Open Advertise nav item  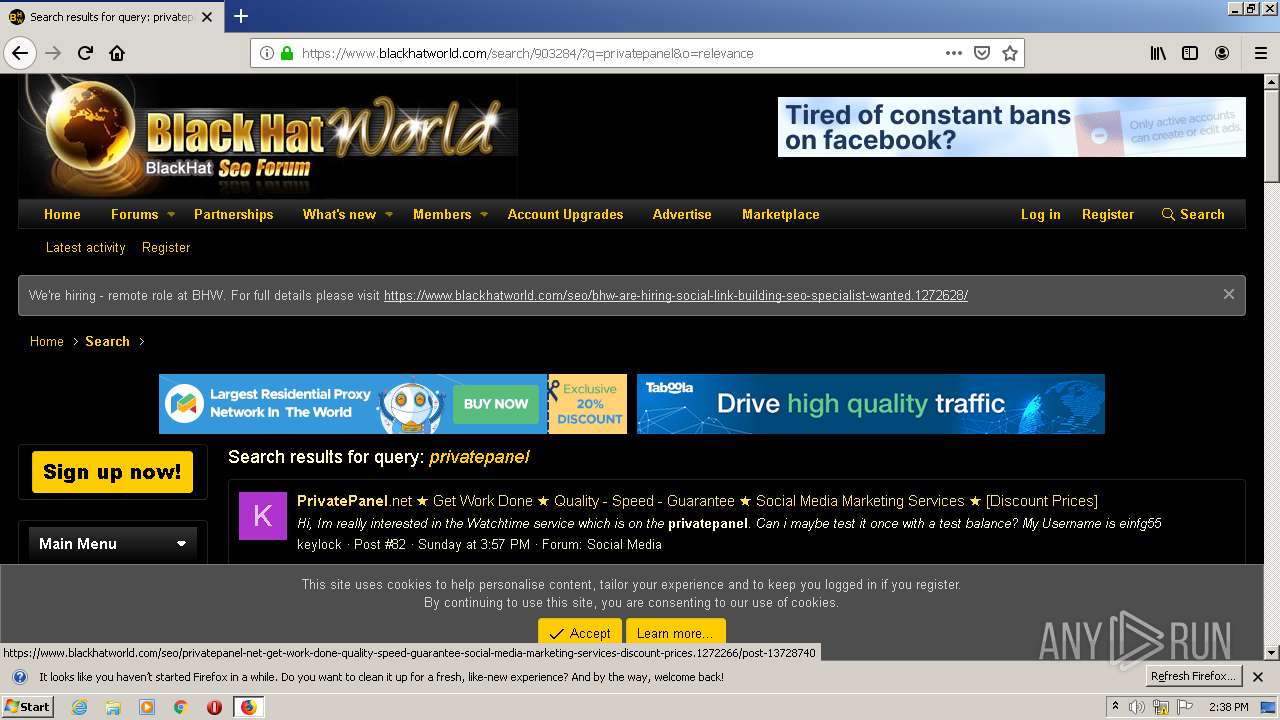682,214
